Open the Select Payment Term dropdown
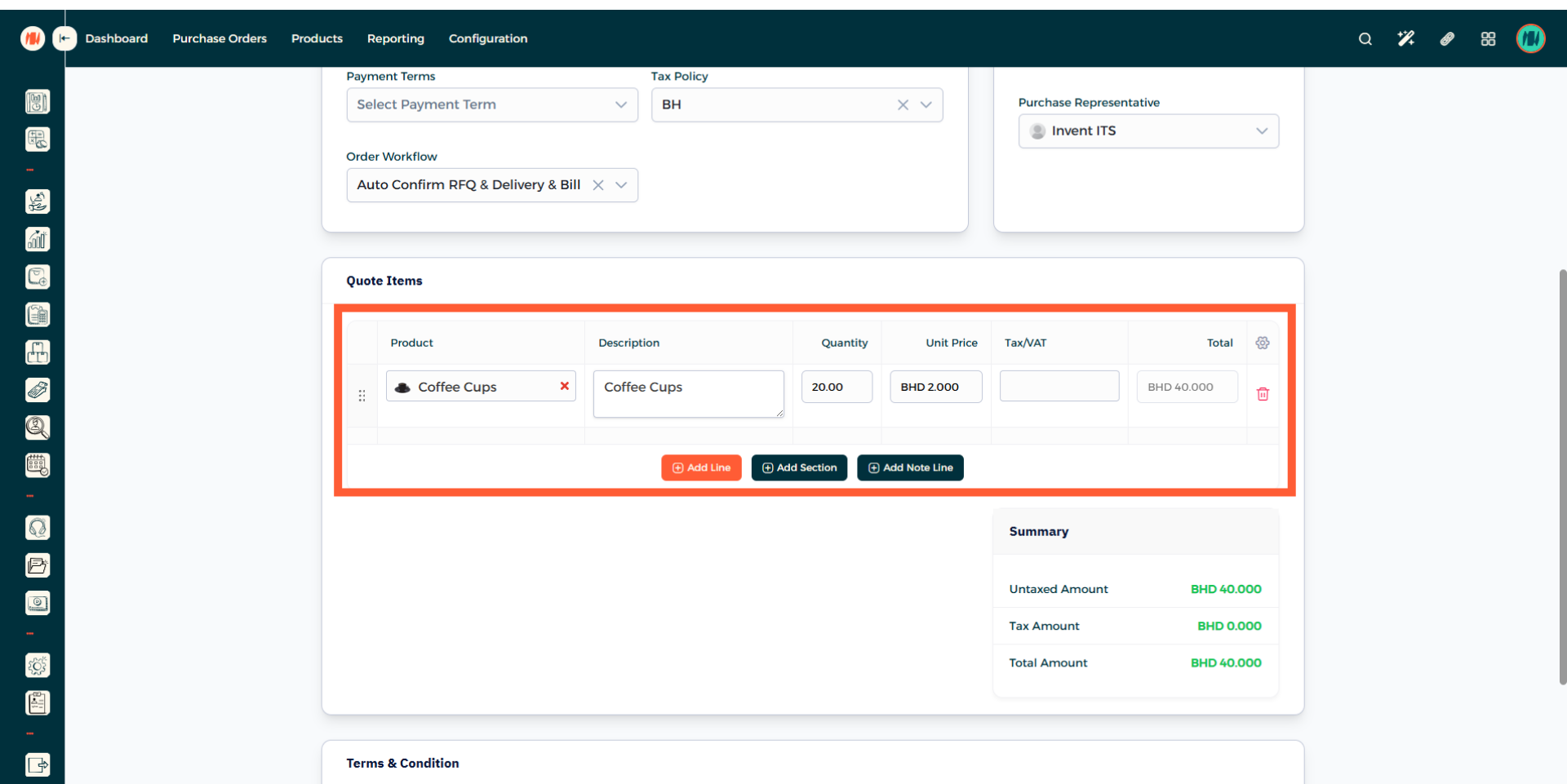The image size is (1567, 784). pyautogui.click(x=491, y=105)
